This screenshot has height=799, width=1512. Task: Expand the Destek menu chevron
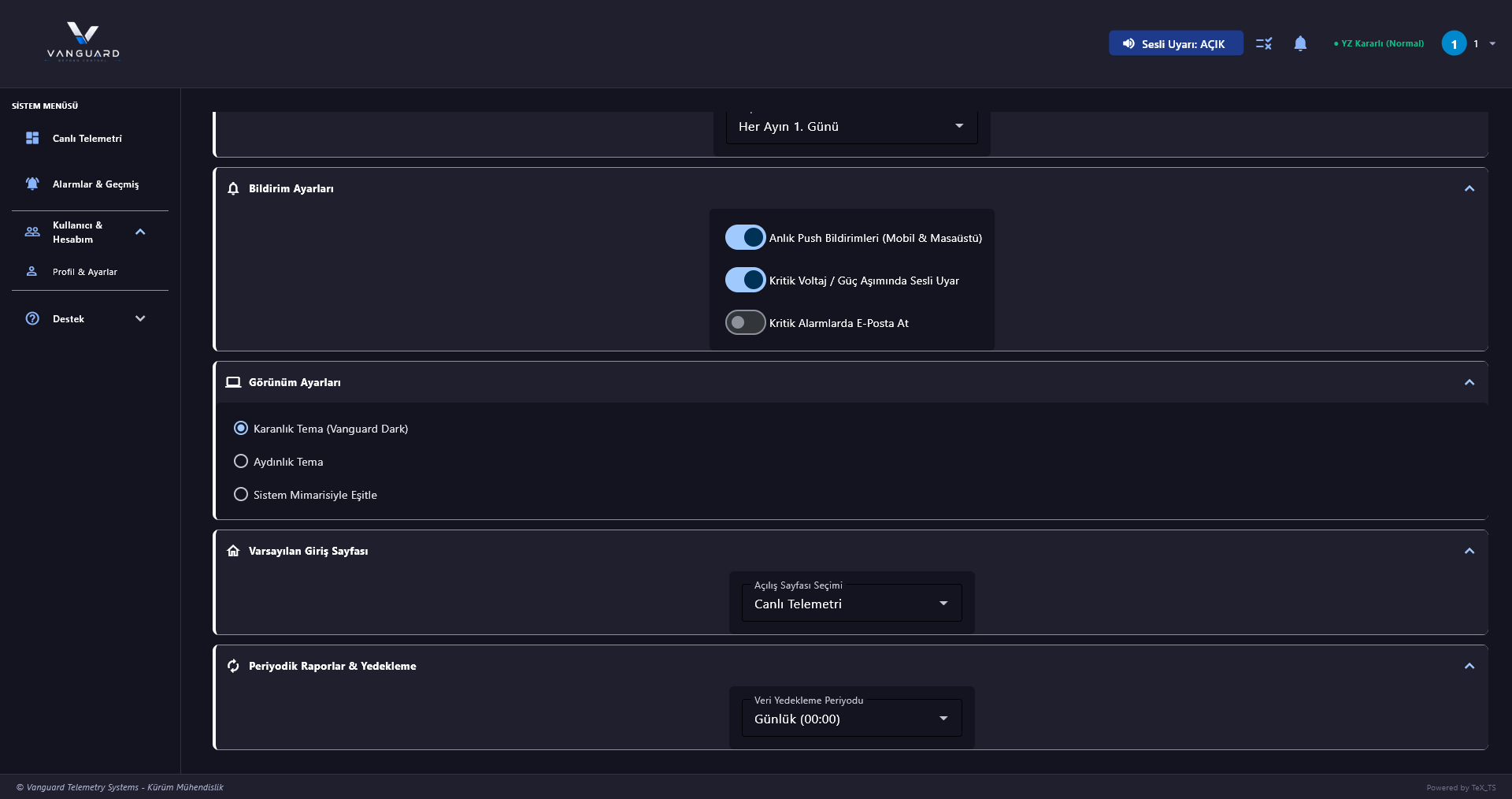coord(140,318)
